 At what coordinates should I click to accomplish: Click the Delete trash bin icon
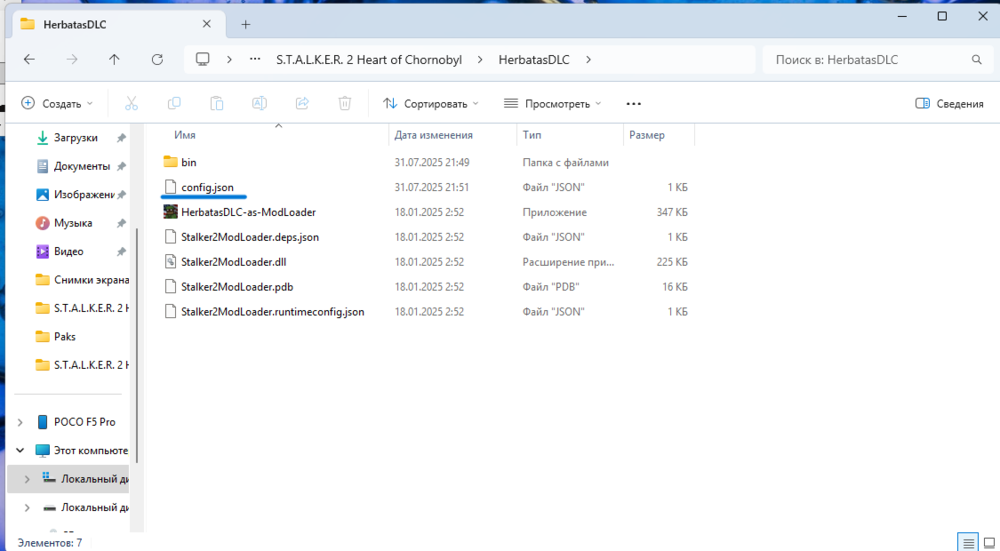345,103
